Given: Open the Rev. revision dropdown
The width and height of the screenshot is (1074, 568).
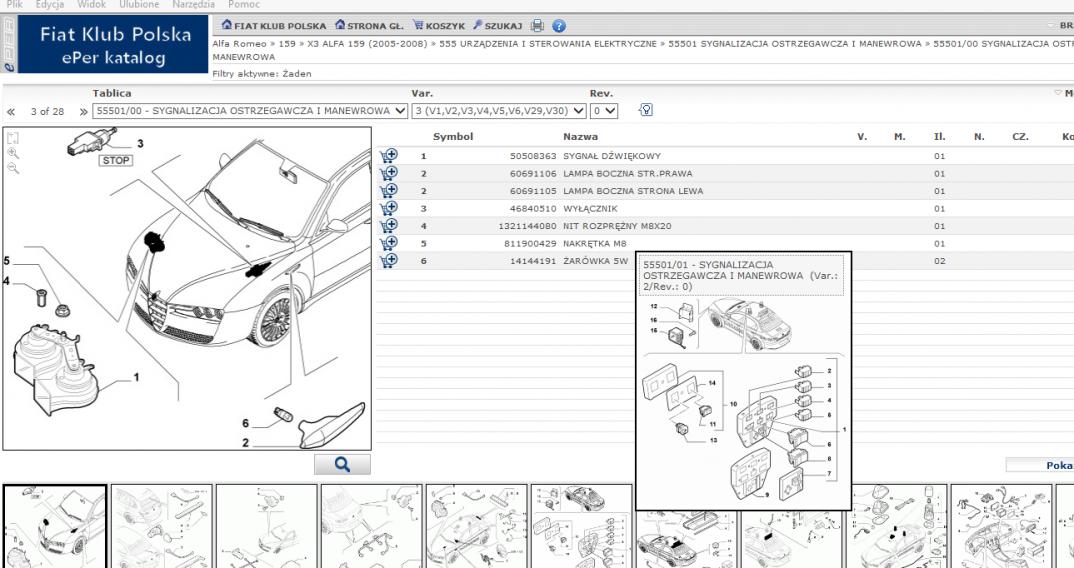Looking at the screenshot, I should (603, 110).
